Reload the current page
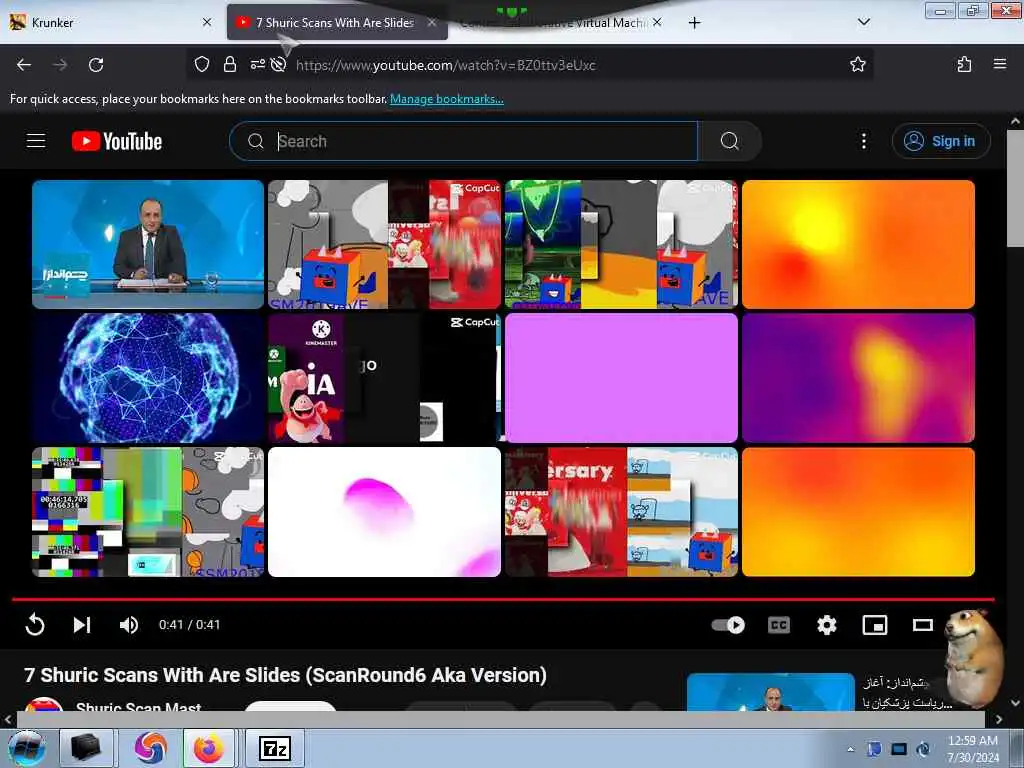The width and height of the screenshot is (1024, 768). click(x=96, y=65)
